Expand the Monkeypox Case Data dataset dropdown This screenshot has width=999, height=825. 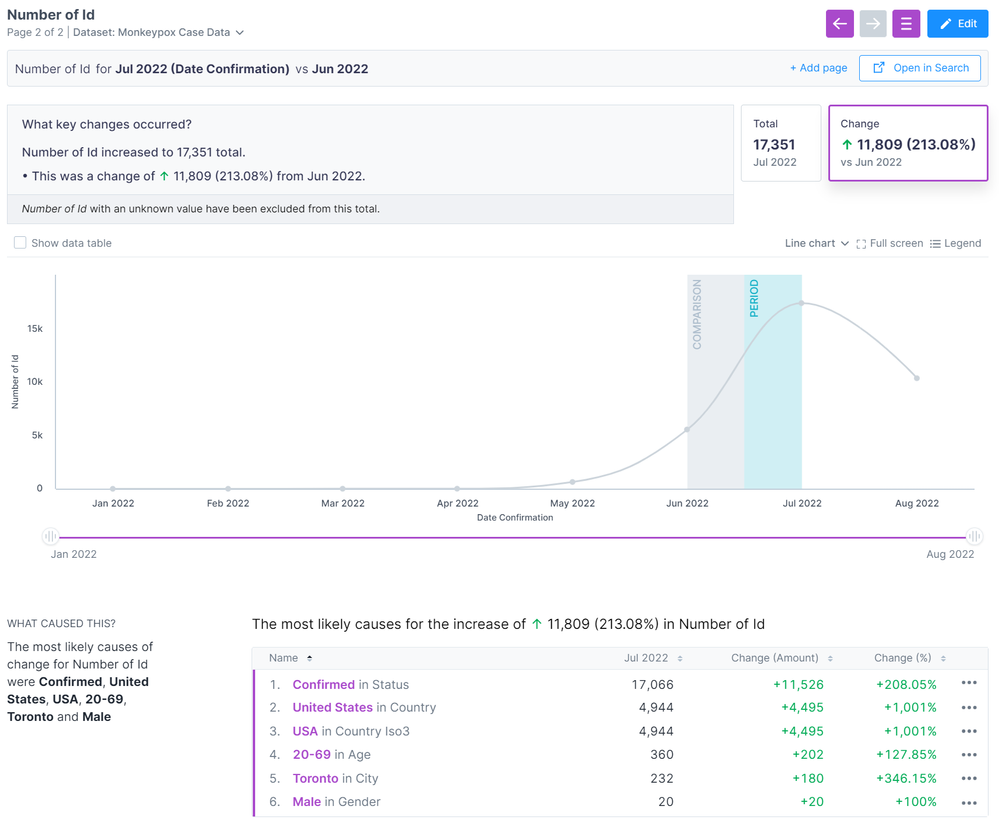click(239, 33)
